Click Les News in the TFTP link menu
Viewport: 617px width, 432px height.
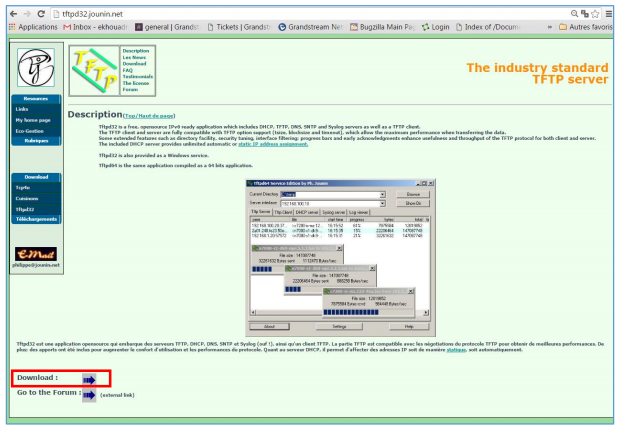pyautogui.click(x=134, y=57)
